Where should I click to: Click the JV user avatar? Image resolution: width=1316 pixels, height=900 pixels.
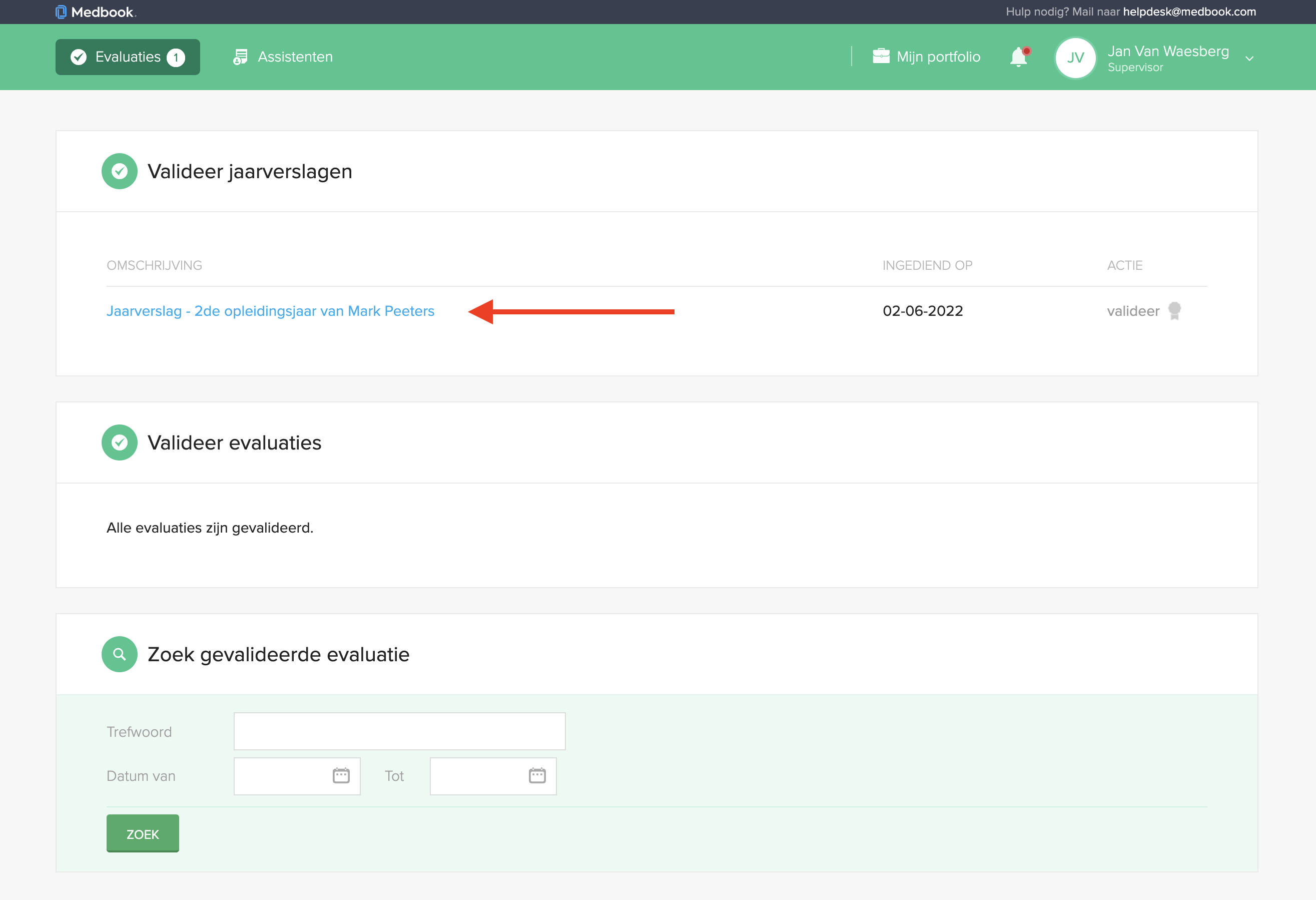pyautogui.click(x=1075, y=57)
